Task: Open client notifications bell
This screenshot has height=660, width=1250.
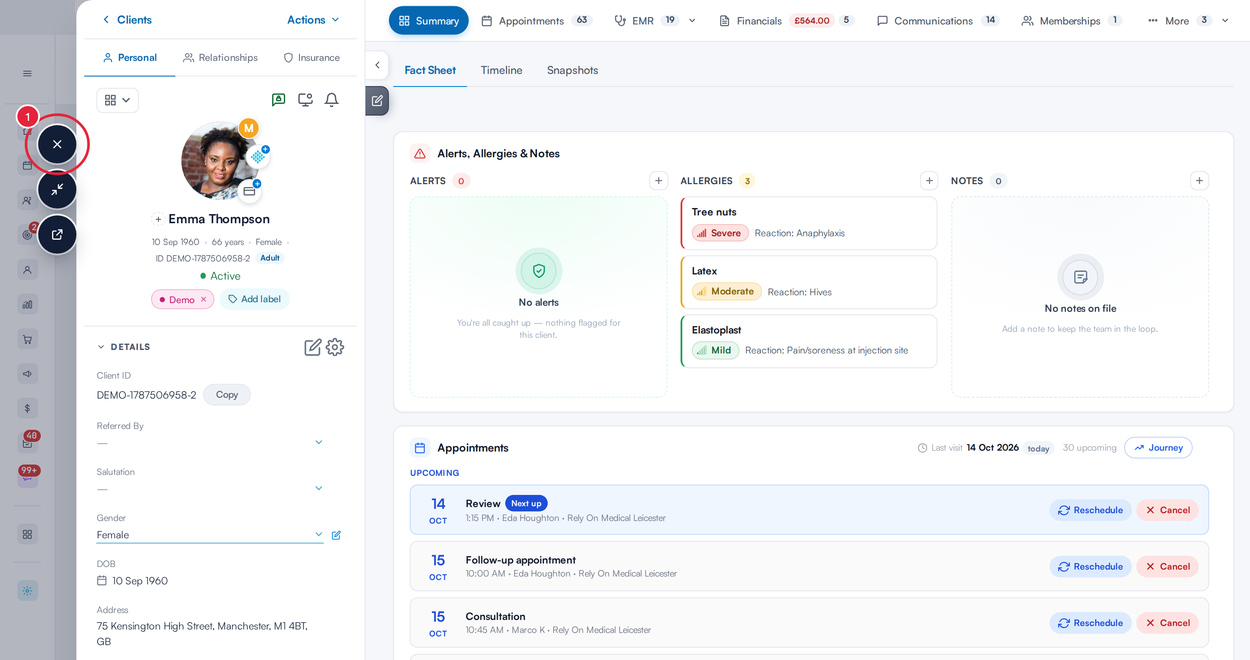Action: click(x=331, y=100)
